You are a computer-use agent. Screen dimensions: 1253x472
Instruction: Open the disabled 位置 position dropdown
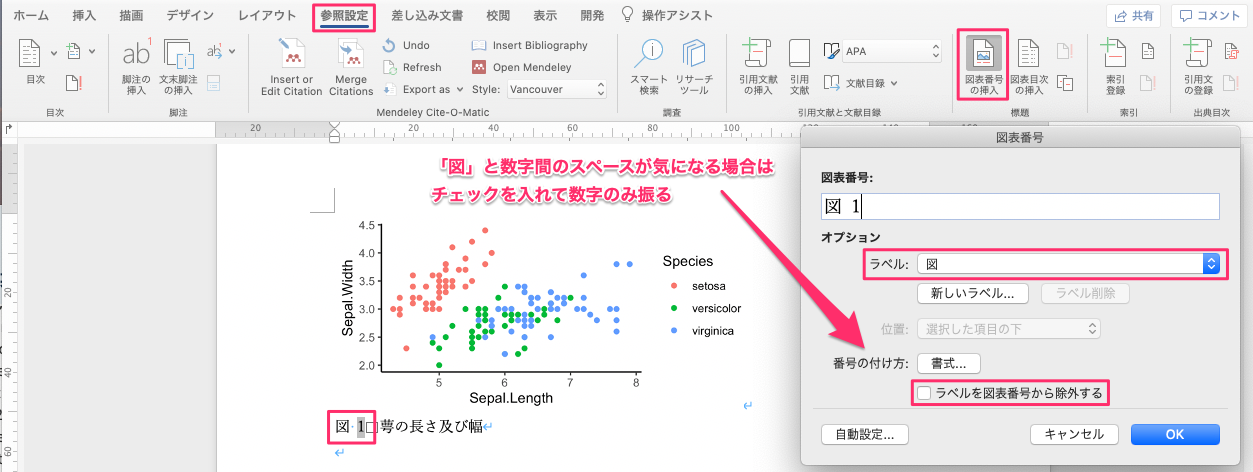[x=1009, y=328]
